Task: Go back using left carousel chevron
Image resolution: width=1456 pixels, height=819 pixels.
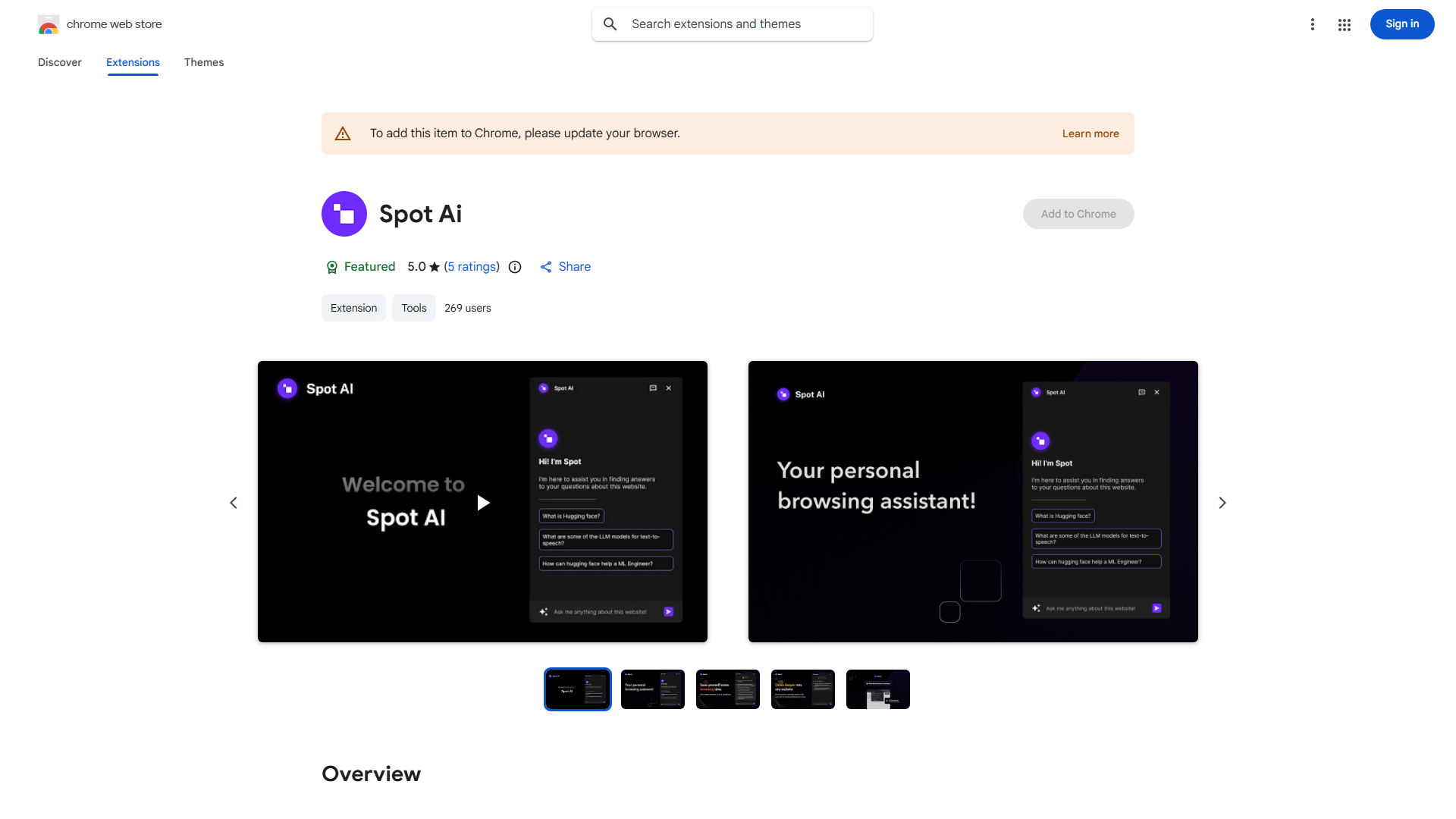Action: (x=234, y=502)
